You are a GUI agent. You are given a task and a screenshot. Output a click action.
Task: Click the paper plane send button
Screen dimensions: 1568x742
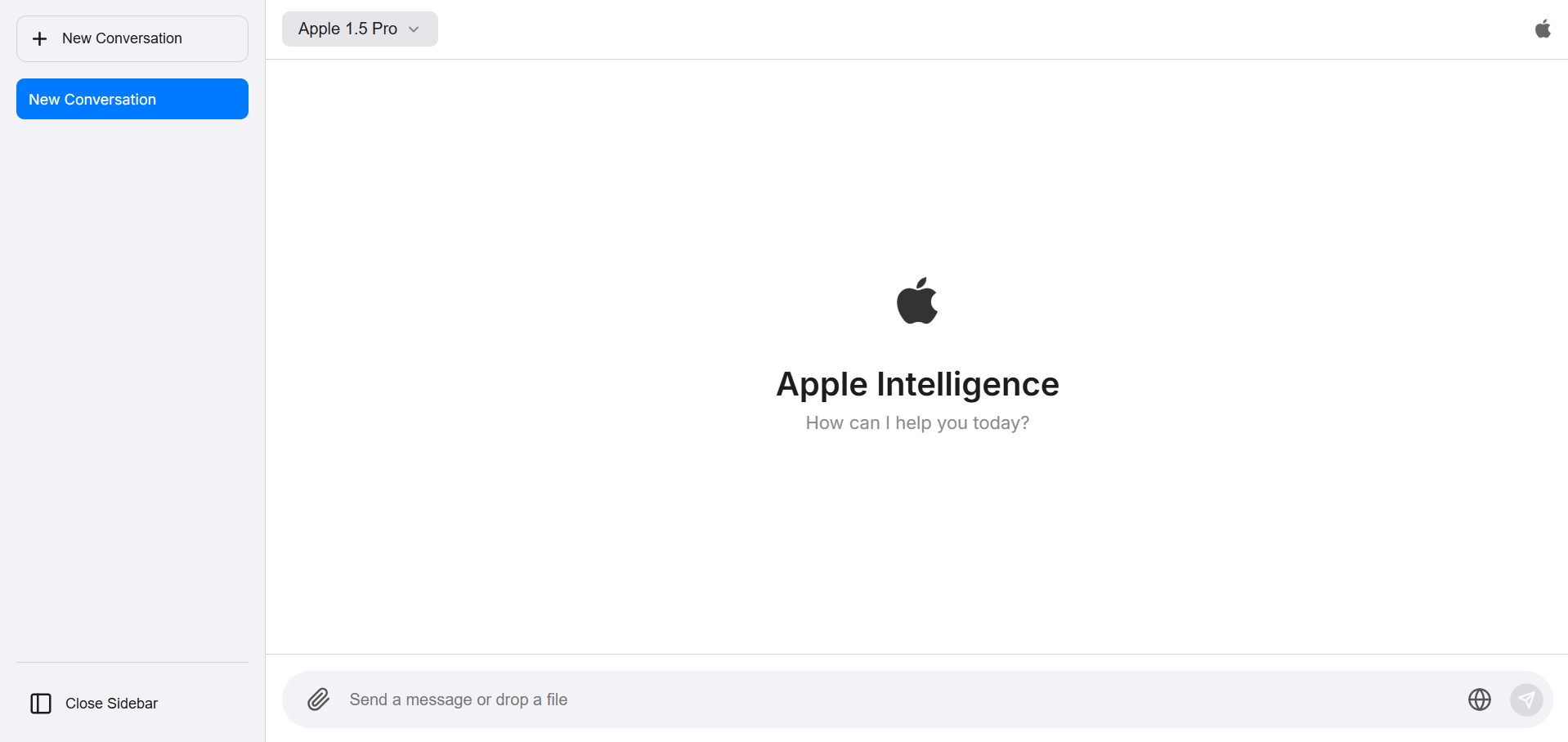[x=1526, y=700]
